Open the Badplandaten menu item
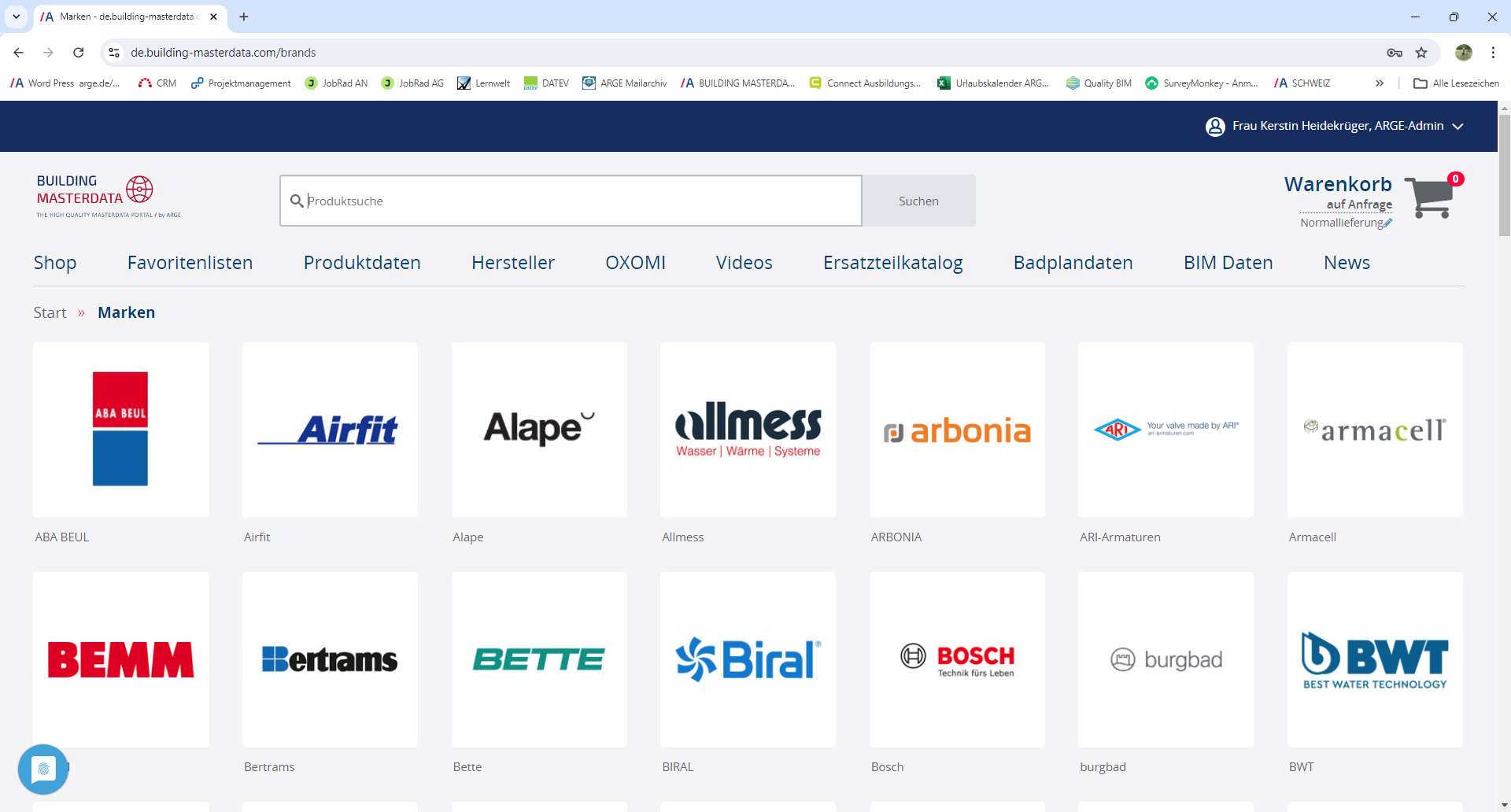The height and width of the screenshot is (812, 1511). (x=1073, y=263)
